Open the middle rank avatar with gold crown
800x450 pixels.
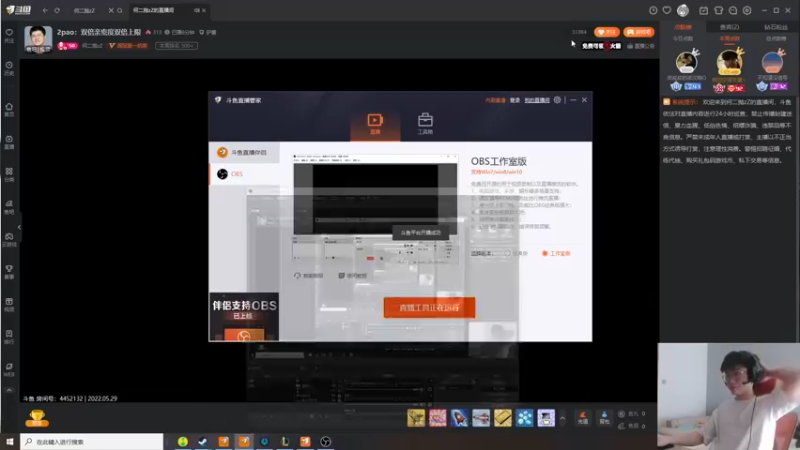[730, 61]
